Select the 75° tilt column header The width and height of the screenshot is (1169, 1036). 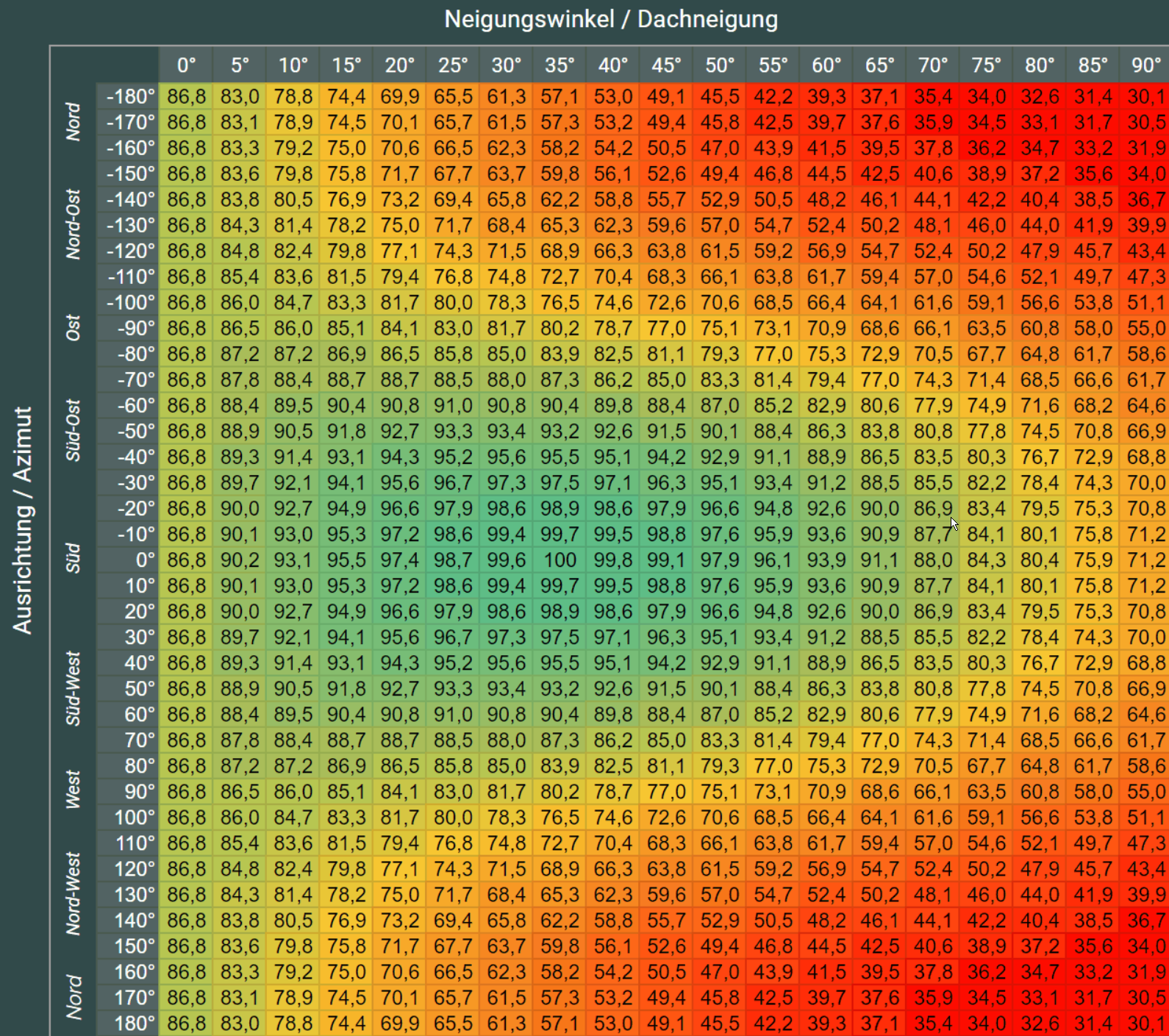[986, 65]
